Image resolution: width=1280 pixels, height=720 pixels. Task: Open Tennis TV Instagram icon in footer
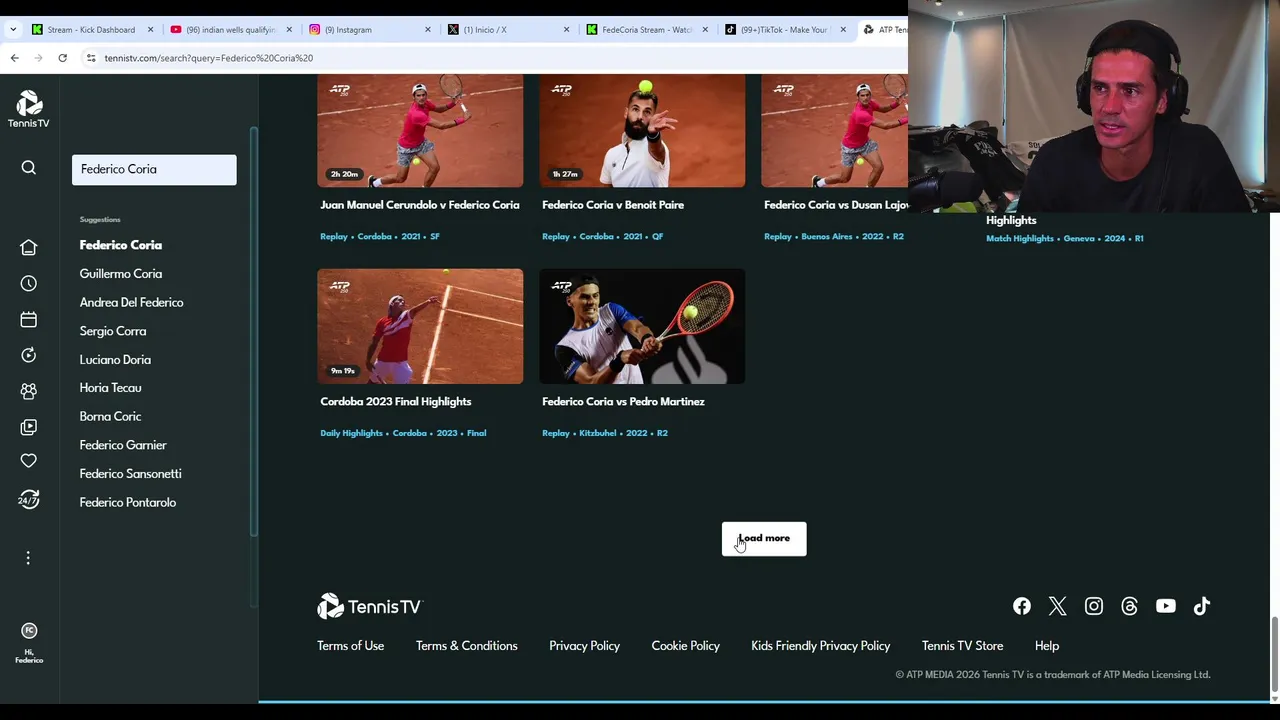1094,606
